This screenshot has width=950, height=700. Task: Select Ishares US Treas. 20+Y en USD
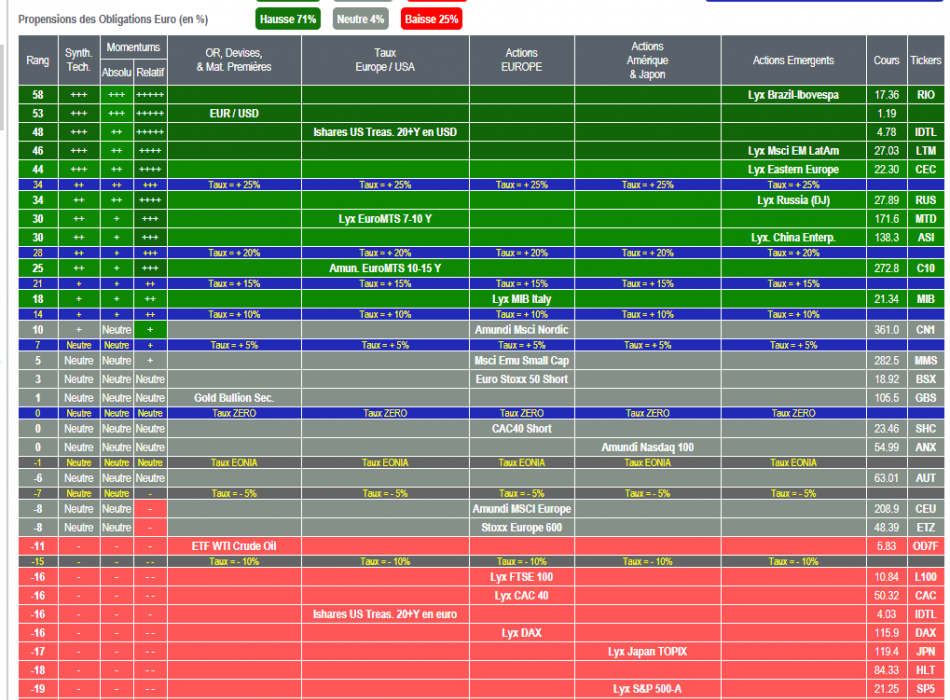385,132
